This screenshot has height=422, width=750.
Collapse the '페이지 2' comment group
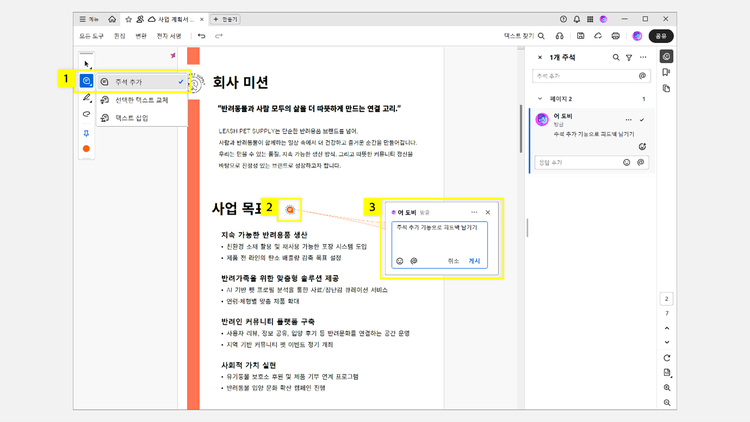point(540,99)
